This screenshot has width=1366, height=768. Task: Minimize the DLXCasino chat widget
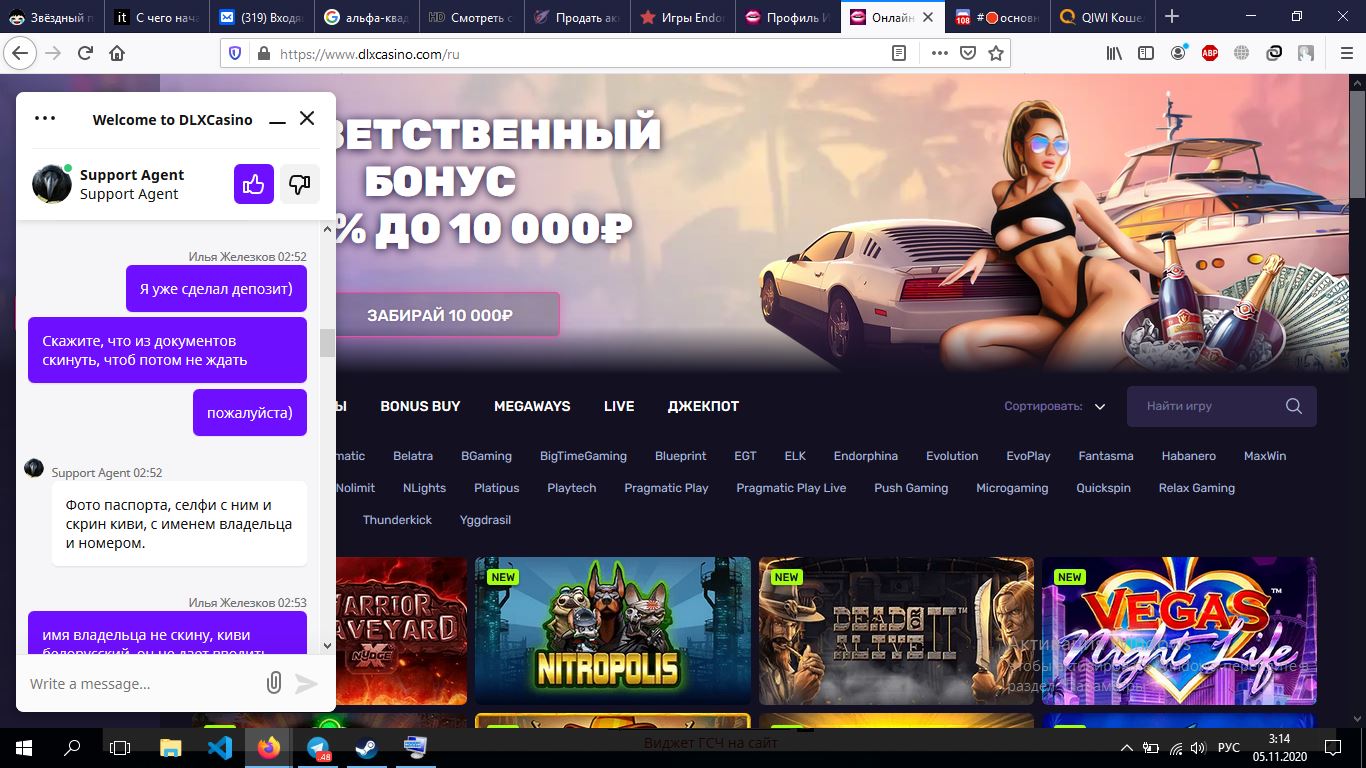[x=276, y=120]
